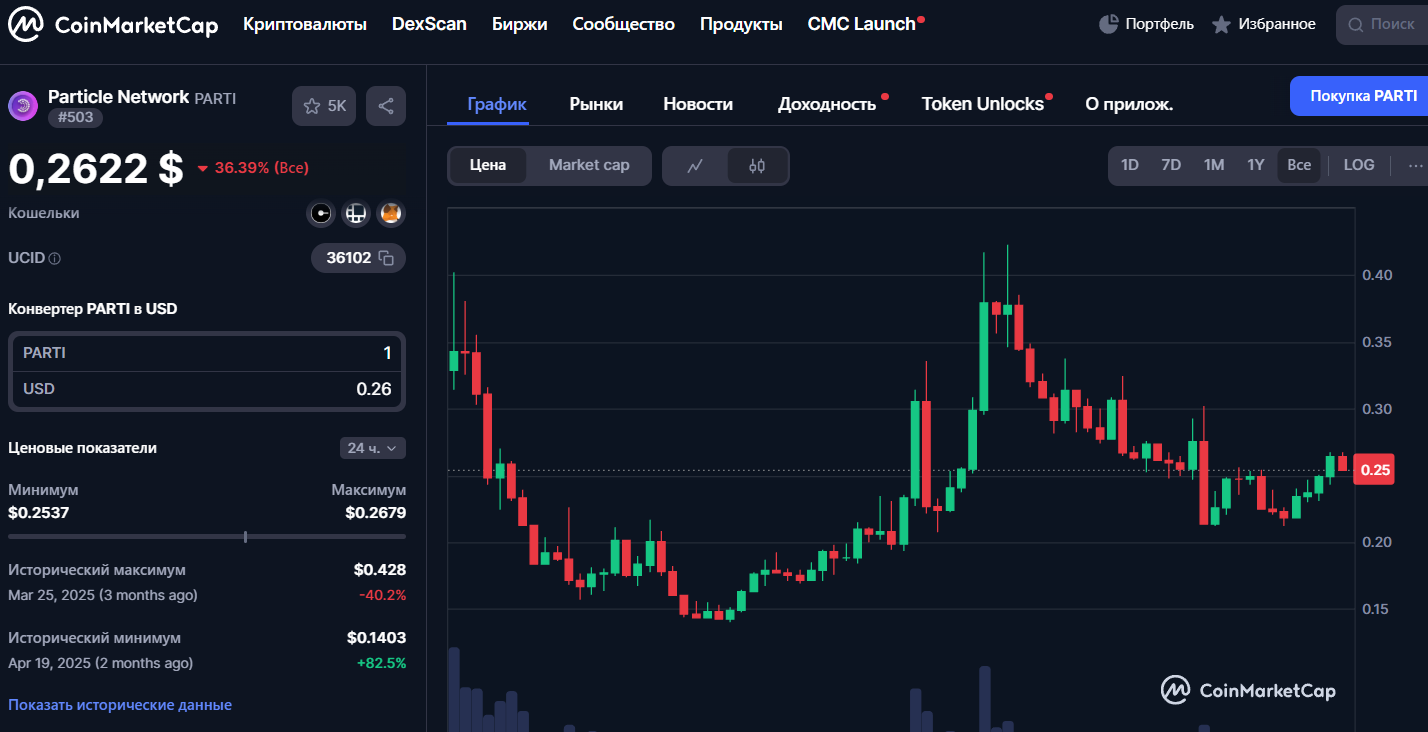Set chart range to 1M
This screenshot has width=1428, height=732.
point(1214,165)
